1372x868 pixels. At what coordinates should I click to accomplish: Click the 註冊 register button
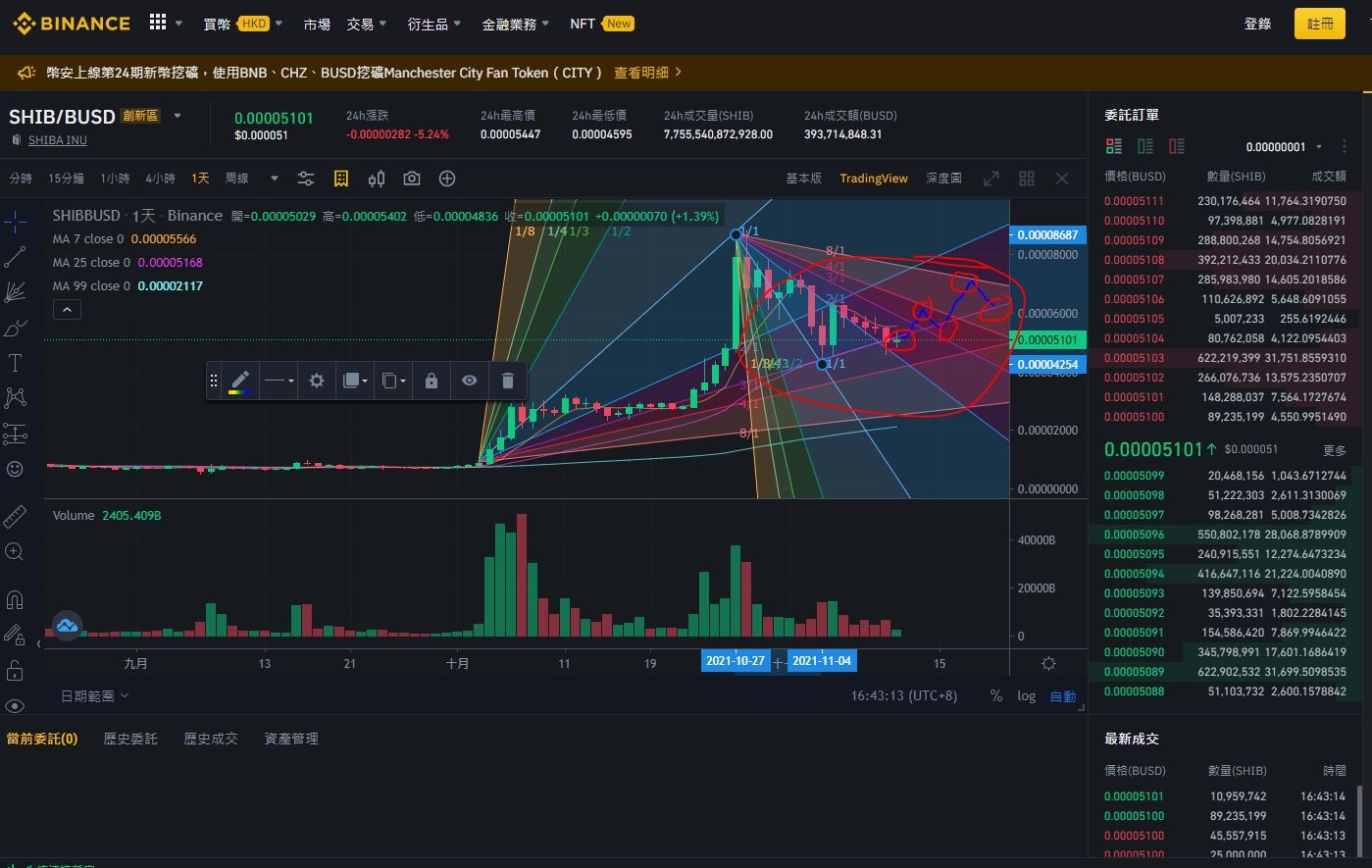point(1320,24)
